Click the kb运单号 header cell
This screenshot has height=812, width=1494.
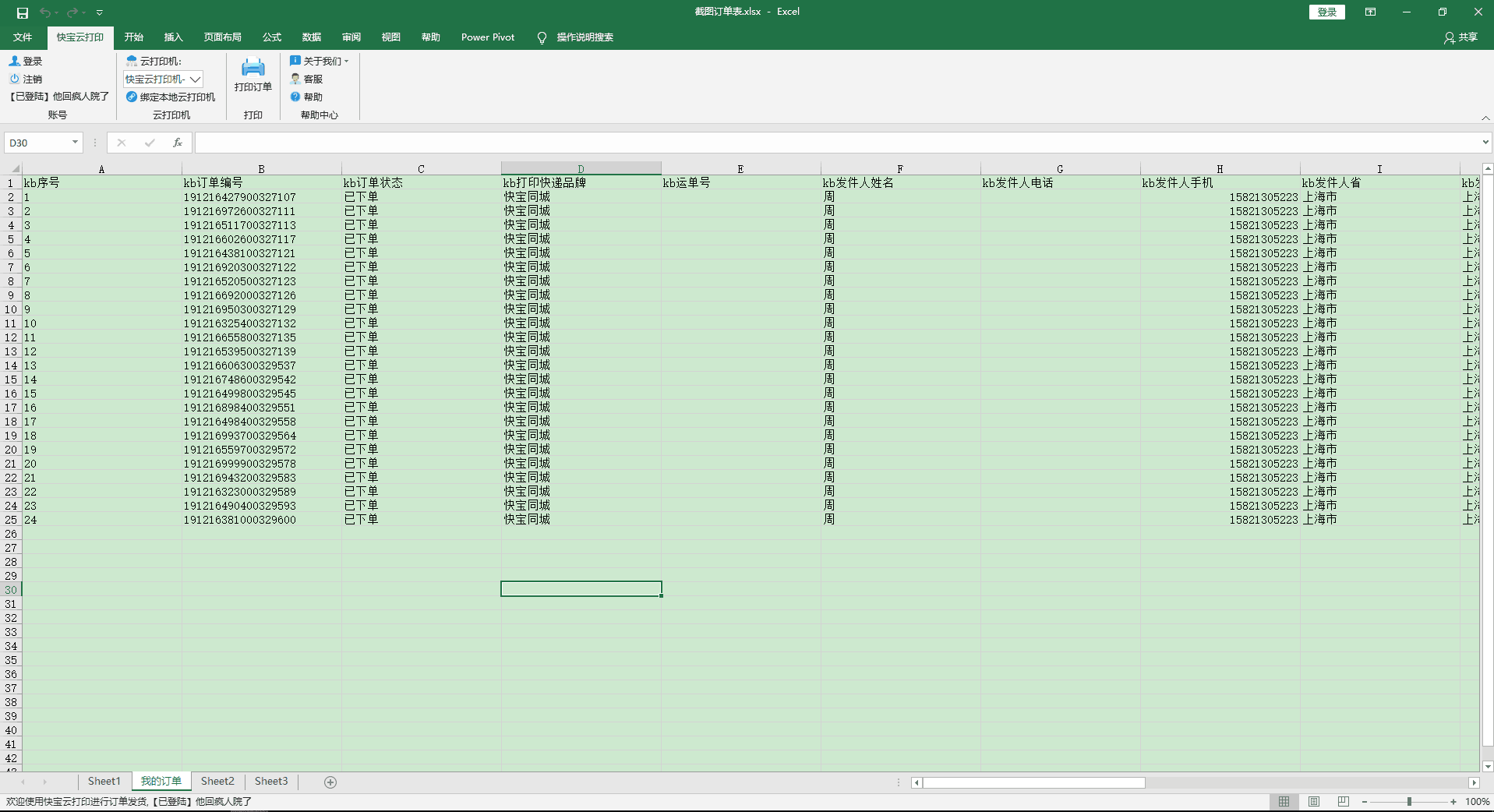740,183
